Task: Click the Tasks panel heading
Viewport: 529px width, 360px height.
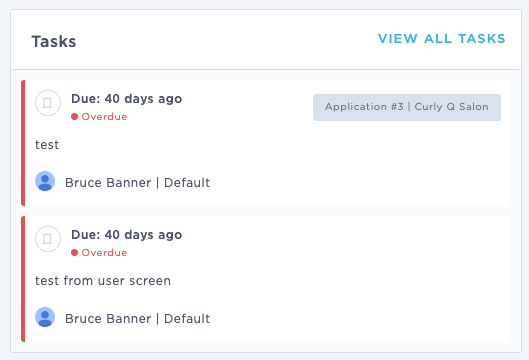Action: point(54,41)
